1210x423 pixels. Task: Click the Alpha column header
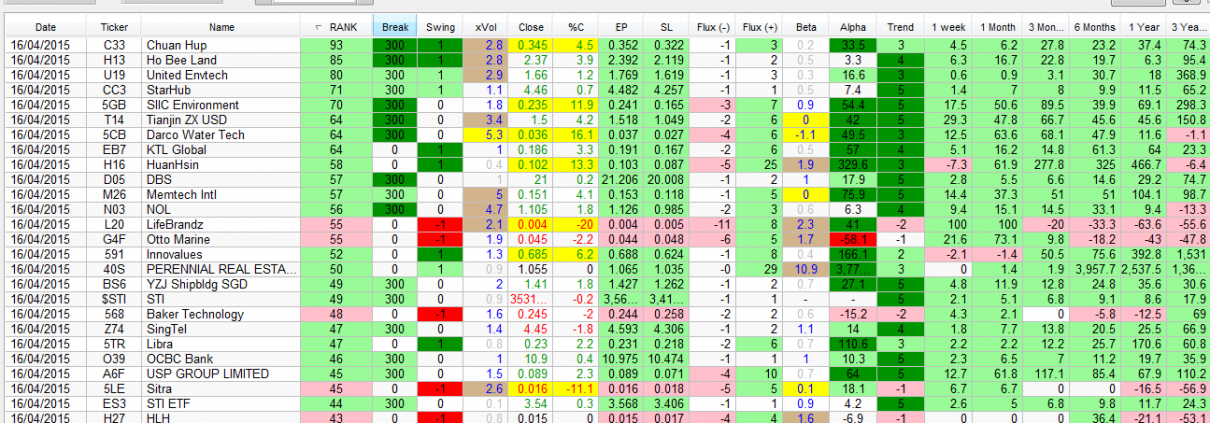pyautogui.click(x=853, y=28)
